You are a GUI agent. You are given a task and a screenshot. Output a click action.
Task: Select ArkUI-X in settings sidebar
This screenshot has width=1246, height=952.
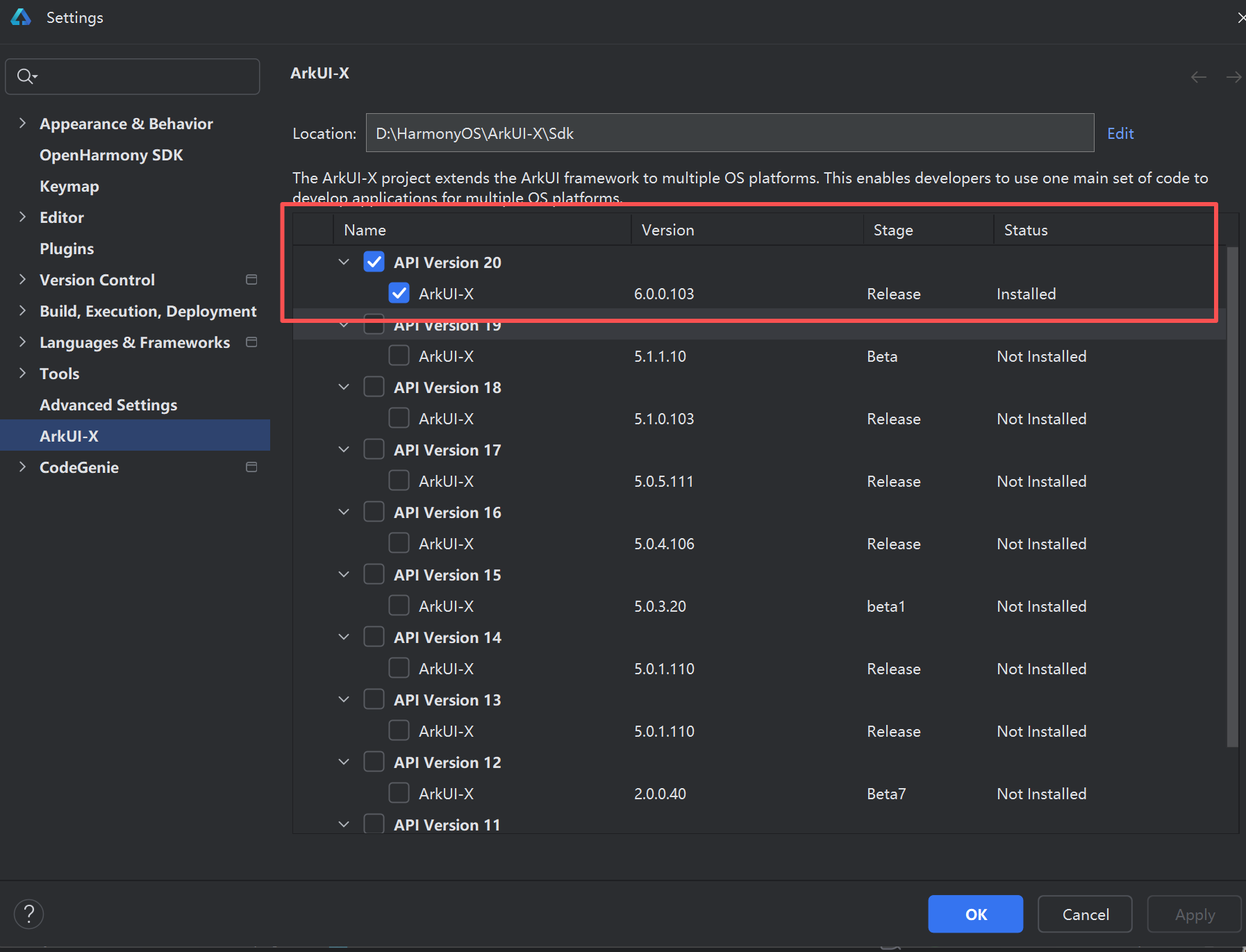click(x=135, y=435)
